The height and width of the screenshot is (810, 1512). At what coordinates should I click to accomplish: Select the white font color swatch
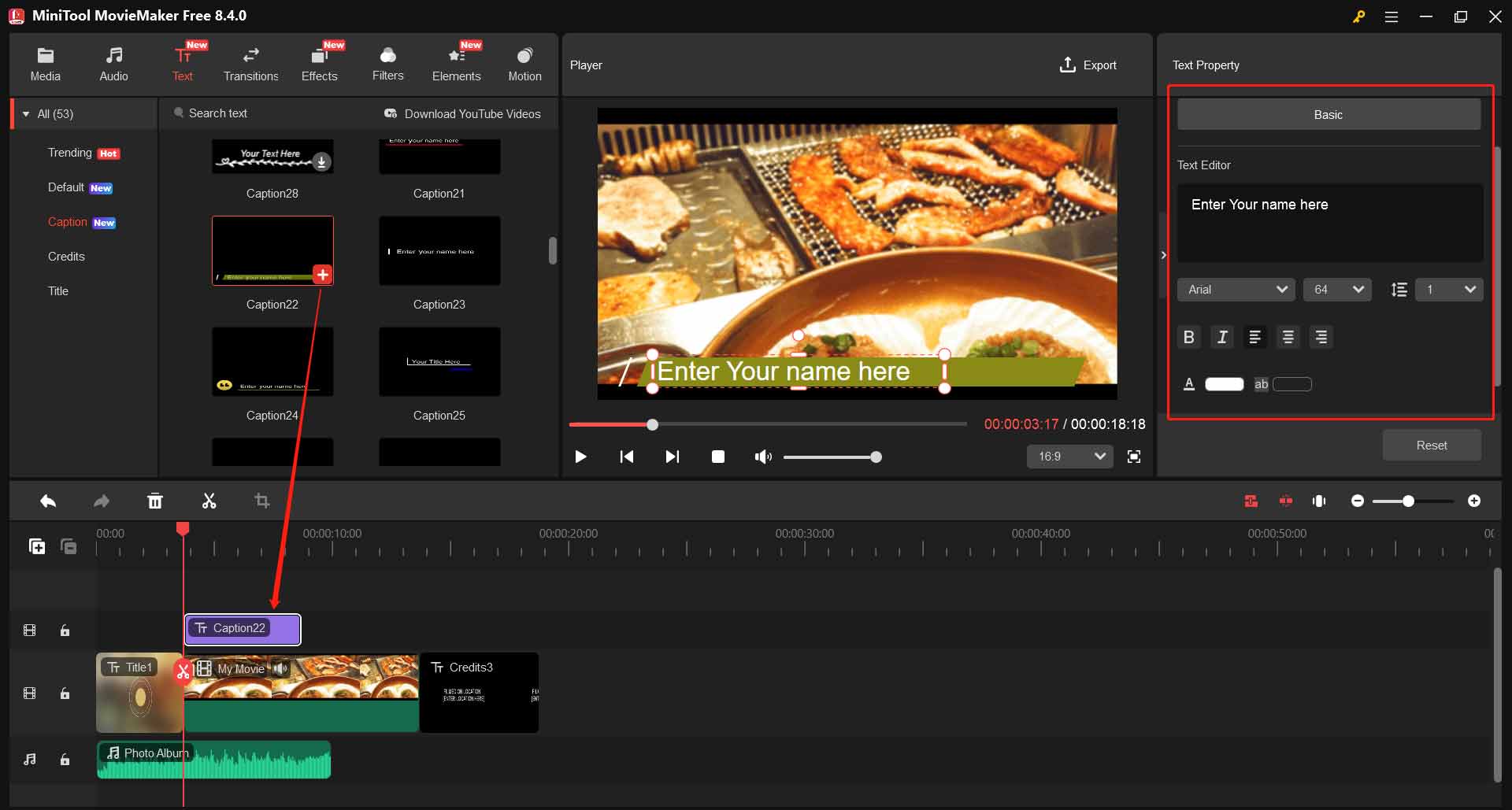pos(1223,384)
